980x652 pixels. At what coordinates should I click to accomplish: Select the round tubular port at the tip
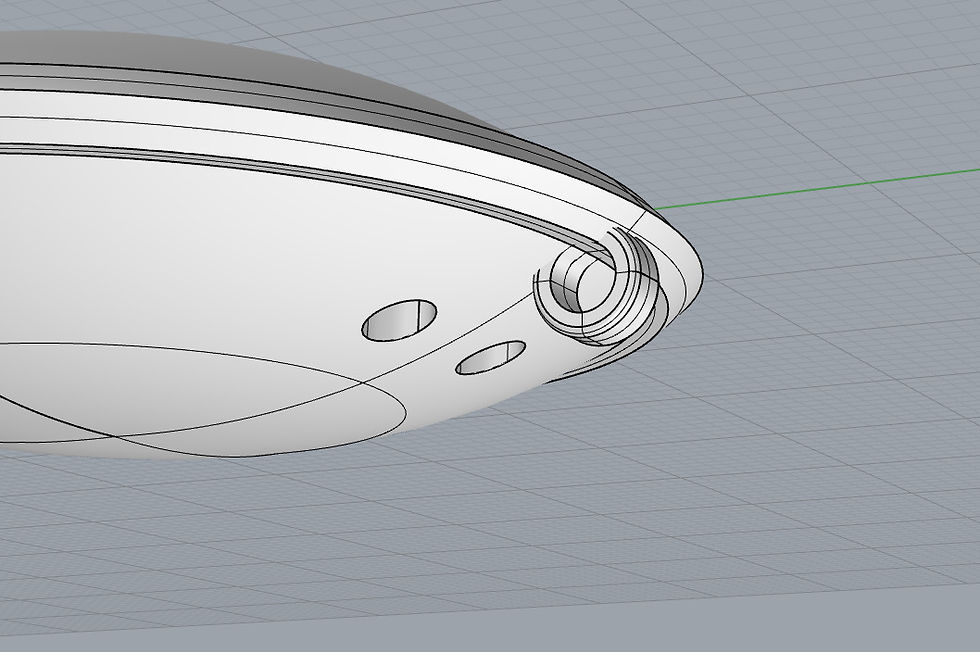[x=599, y=285]
